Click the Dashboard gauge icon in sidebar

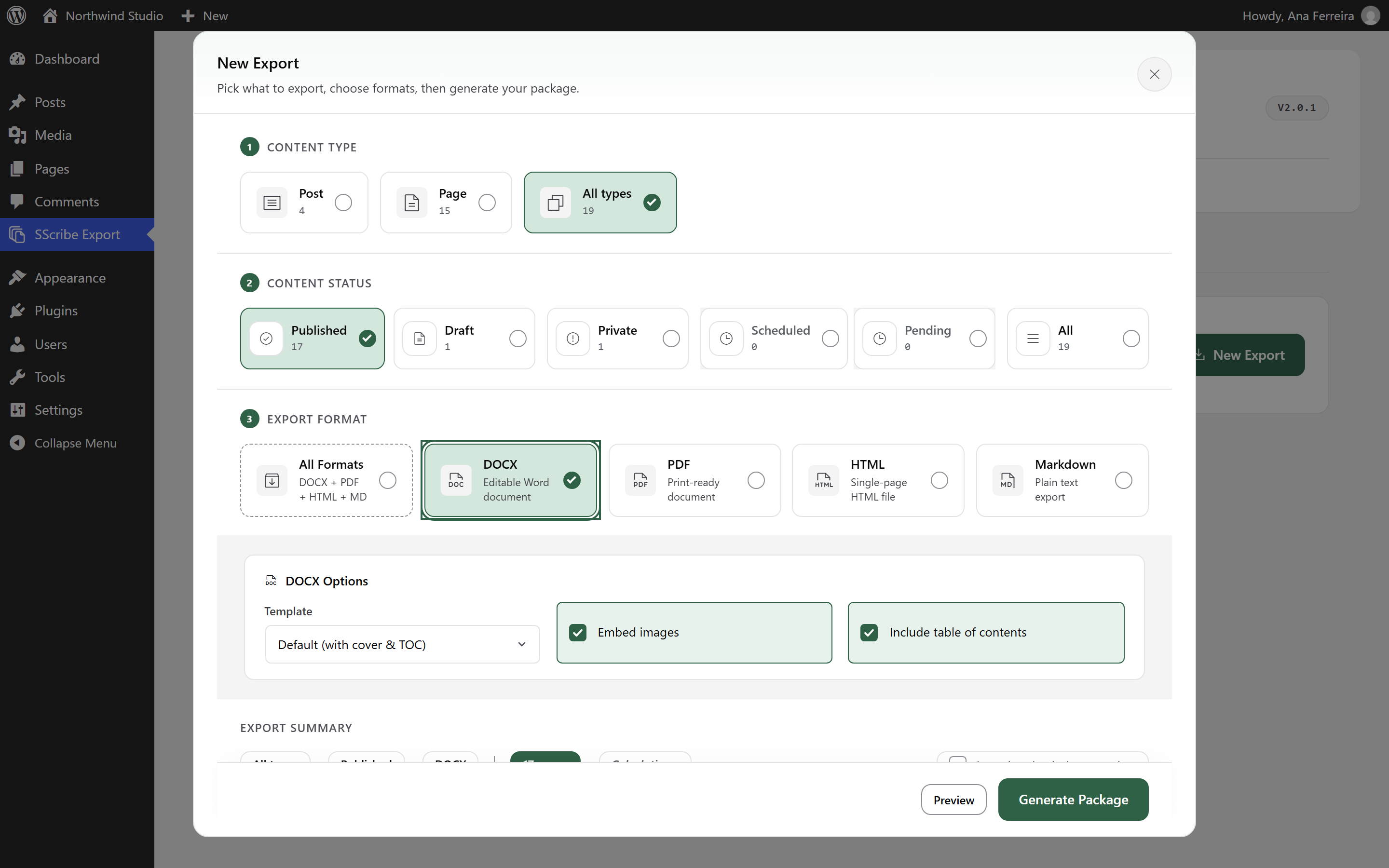[x=17, y=58]
